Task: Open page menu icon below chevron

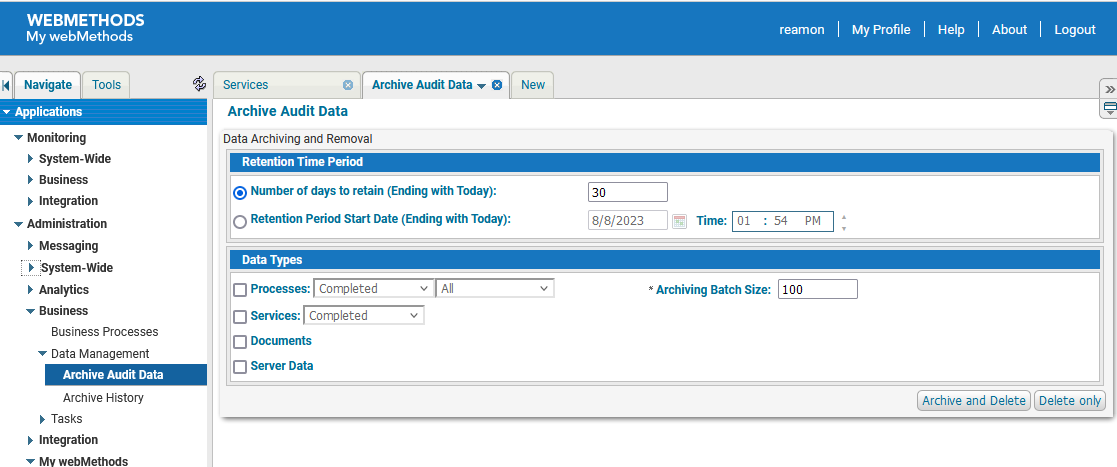Action: 1109,108
